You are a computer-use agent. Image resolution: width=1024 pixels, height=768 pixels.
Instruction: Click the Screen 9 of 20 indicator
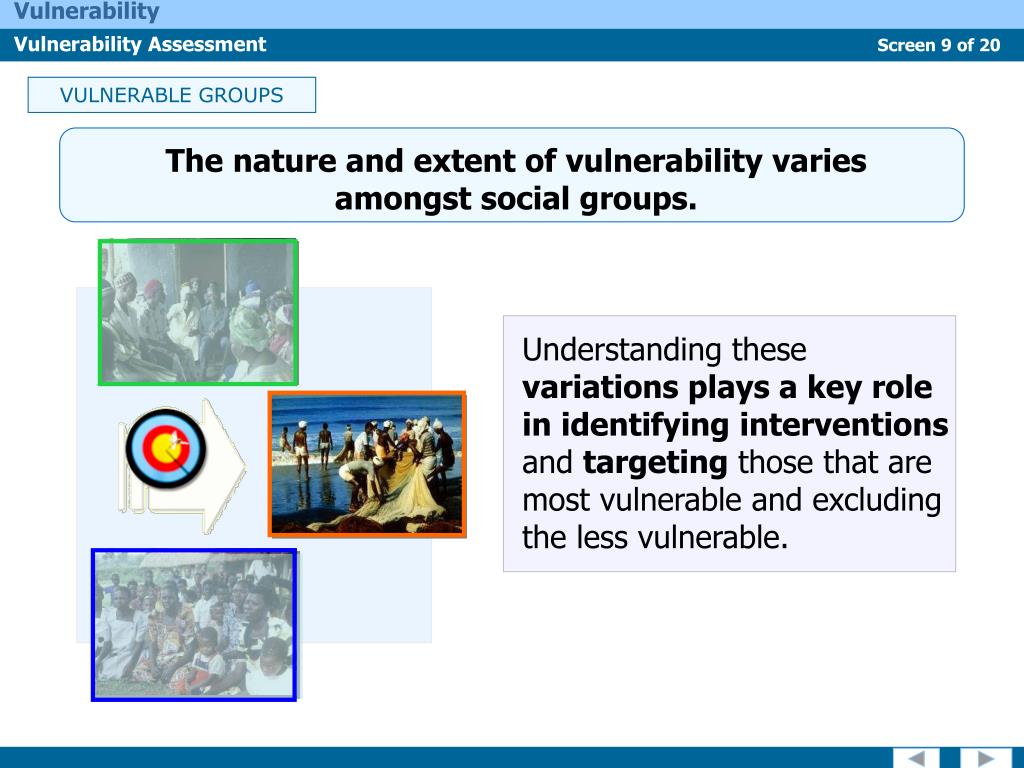[x=938, y=45]
